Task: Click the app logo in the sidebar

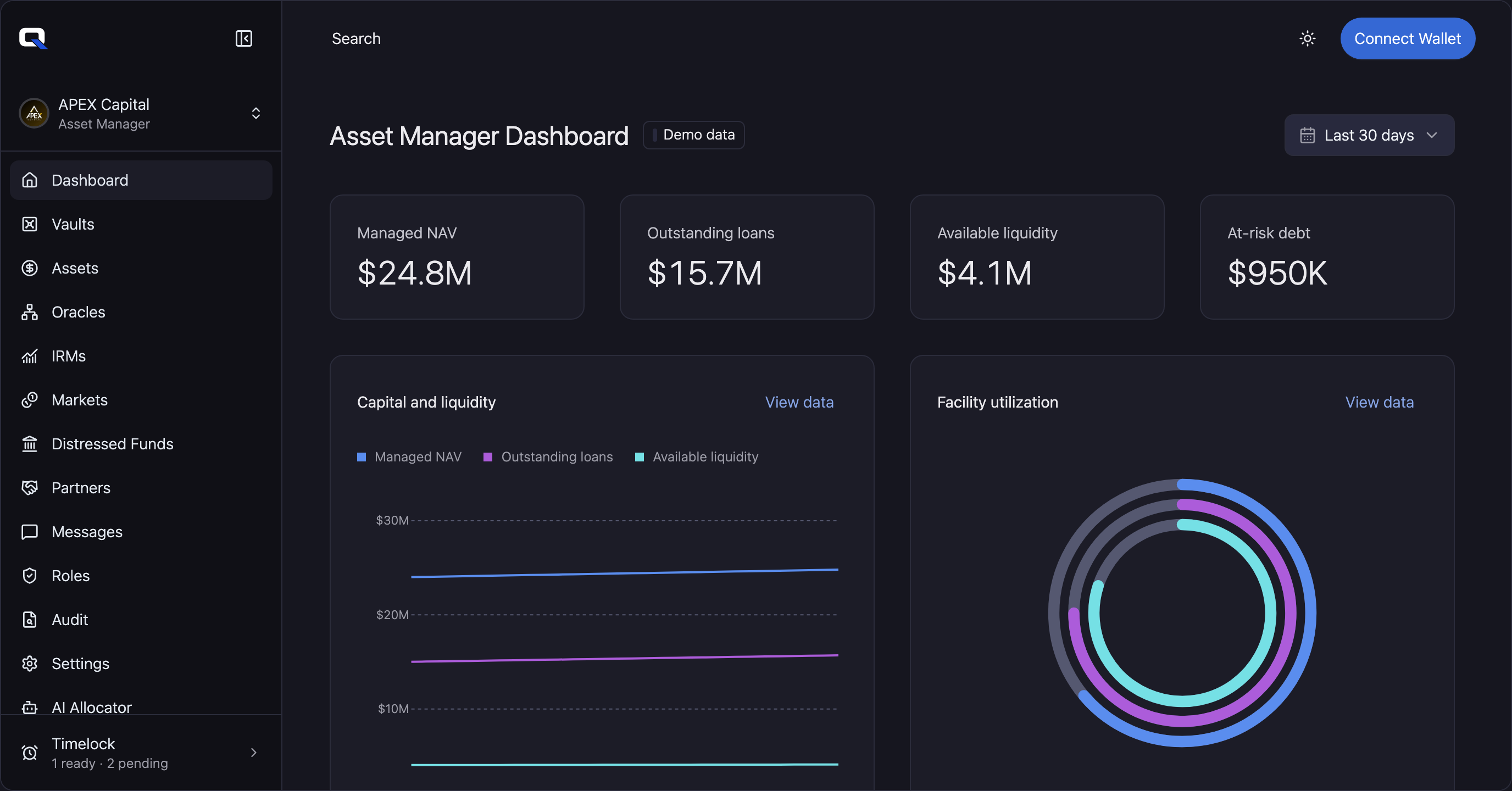Action: (x=33, y=39)
